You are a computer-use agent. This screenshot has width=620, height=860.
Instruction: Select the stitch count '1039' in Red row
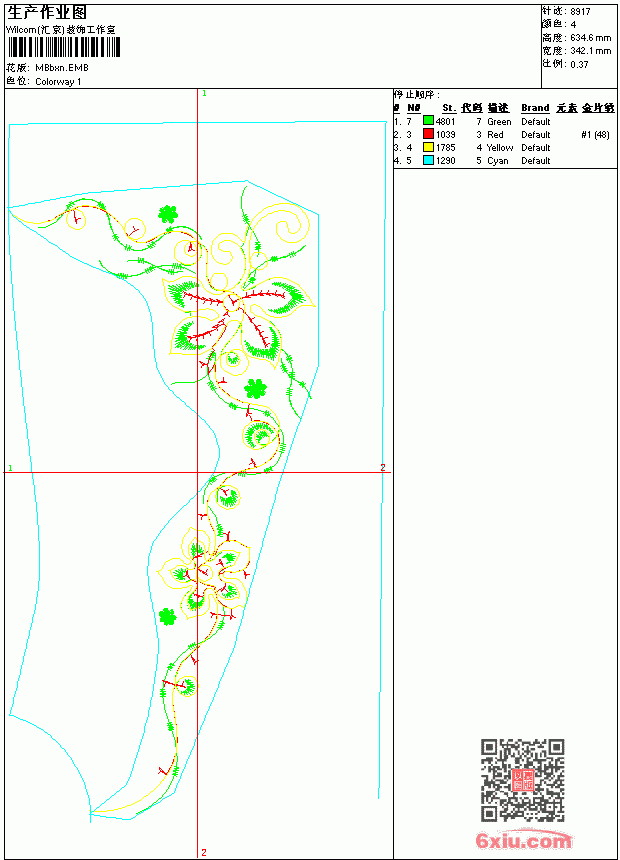(446, 134)
